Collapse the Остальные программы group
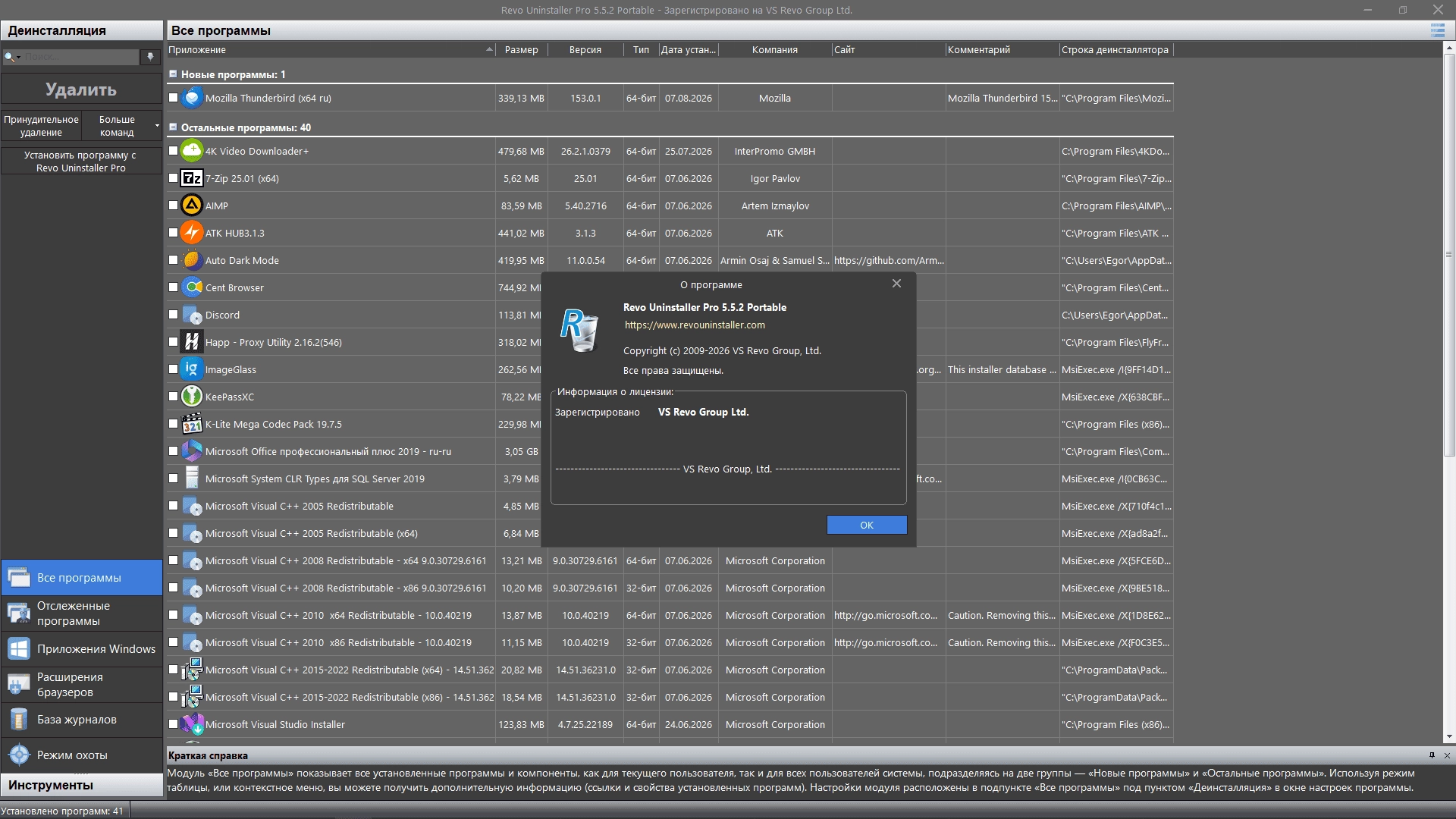The image size is (1456, 819). point(173,127)
